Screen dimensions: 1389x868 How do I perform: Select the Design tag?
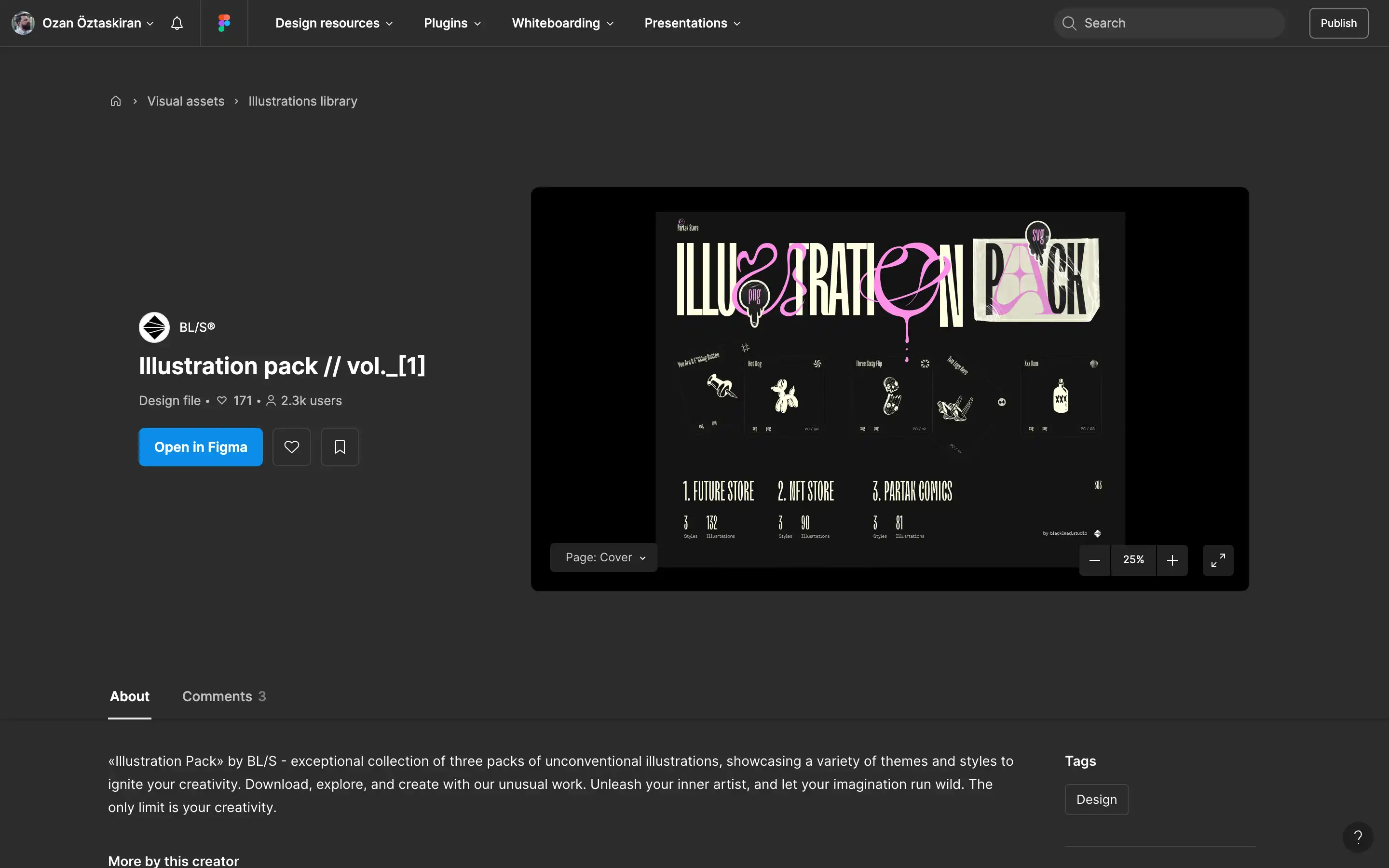pos(1096,799)
